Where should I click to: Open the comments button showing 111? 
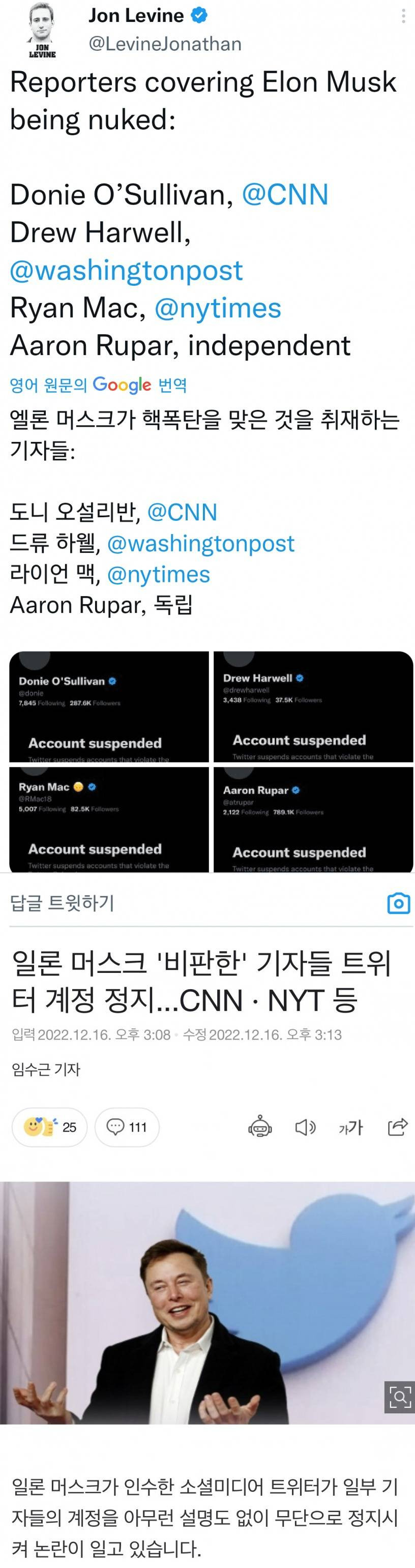coord(127,1128)
